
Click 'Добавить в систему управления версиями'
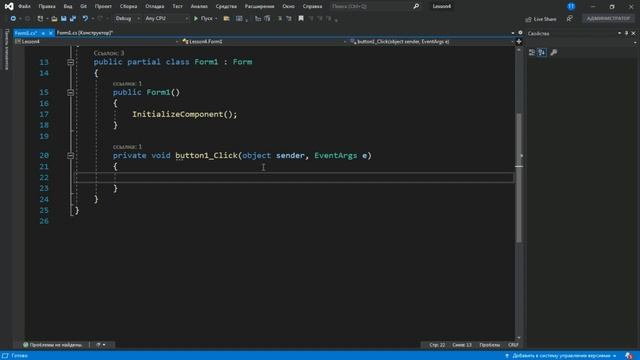[561, 356]
